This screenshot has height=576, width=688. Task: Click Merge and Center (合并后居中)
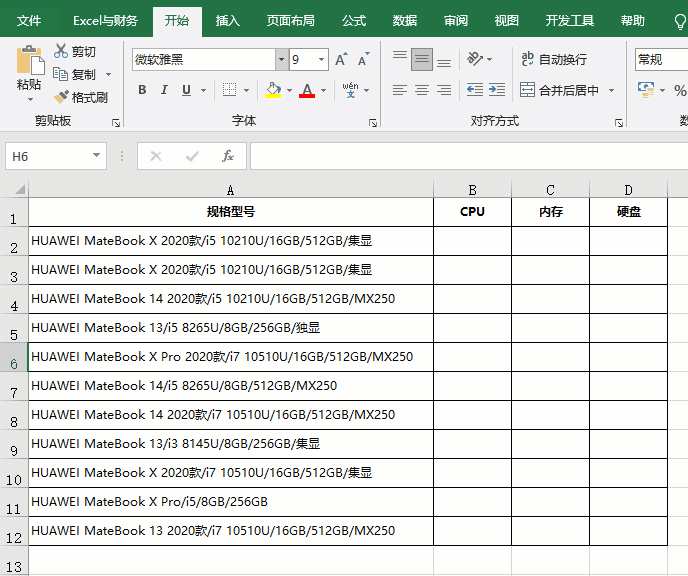pos(559,90)
